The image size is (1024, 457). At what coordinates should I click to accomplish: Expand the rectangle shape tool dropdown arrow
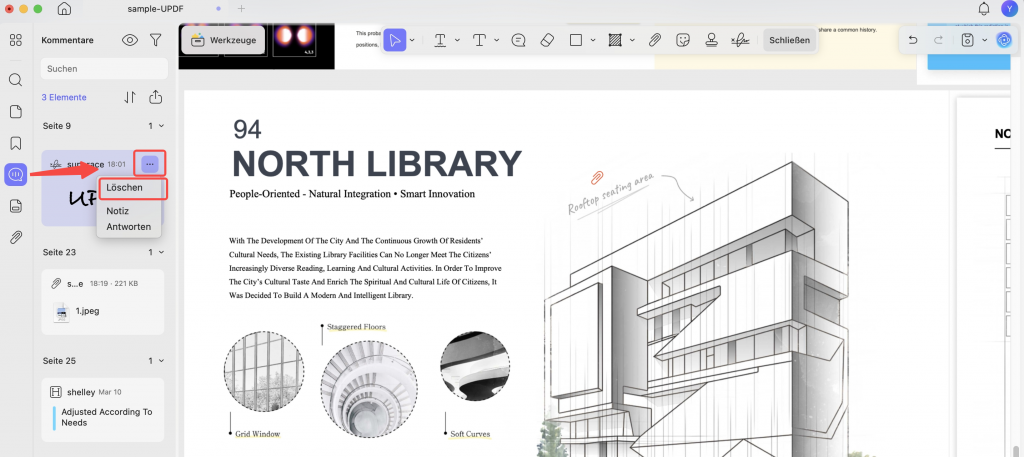[x=593, y=40]
